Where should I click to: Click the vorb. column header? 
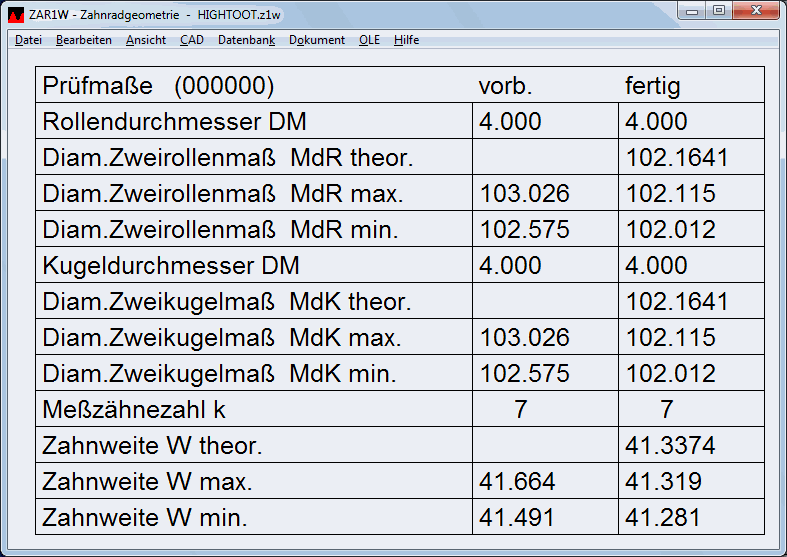coord(505,86)
